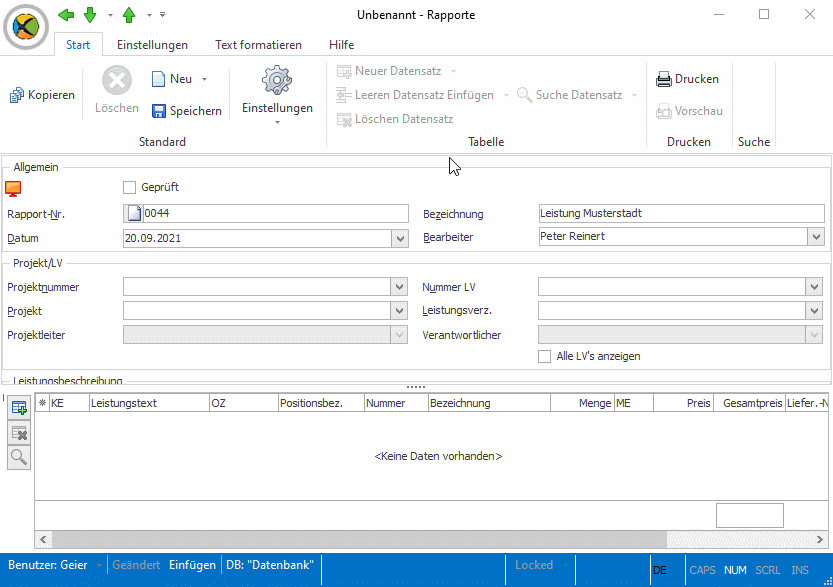Viewport: 833px width, 587px height.
Task: Open the Hilfe tab
Action: pyautogui.click(x=342, y=45)
